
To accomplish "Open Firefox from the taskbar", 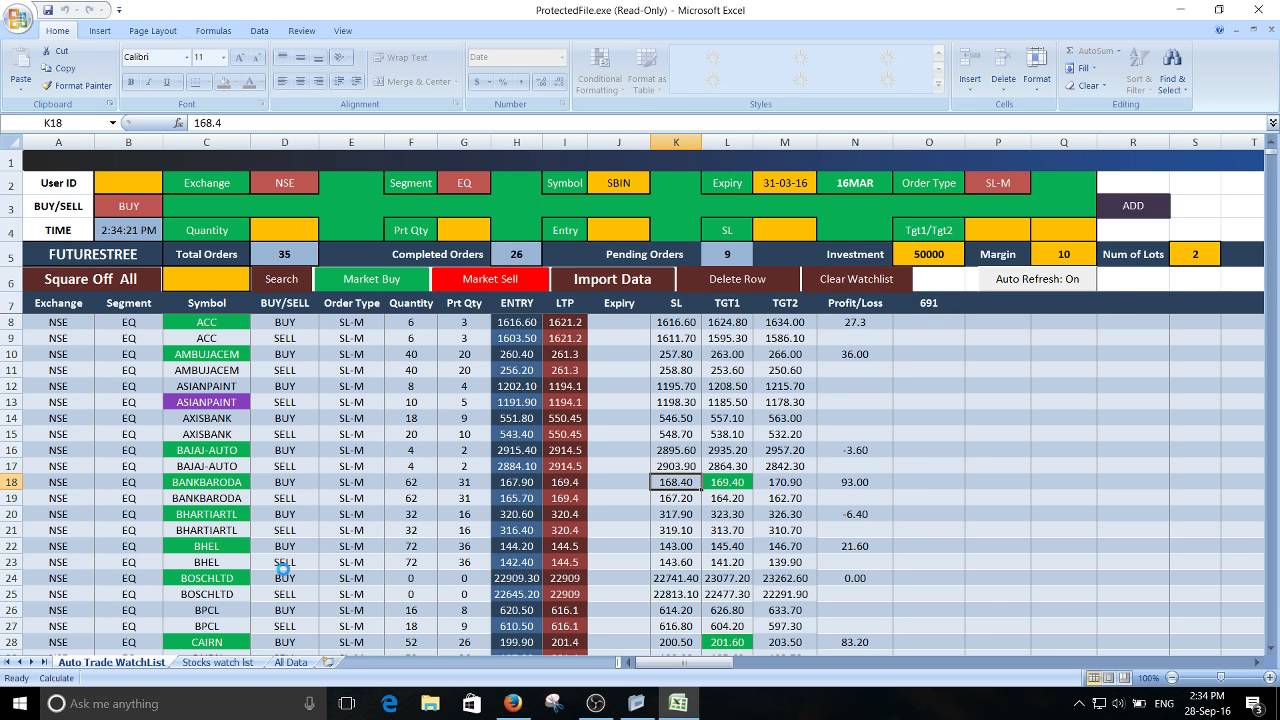I will 513,703.
